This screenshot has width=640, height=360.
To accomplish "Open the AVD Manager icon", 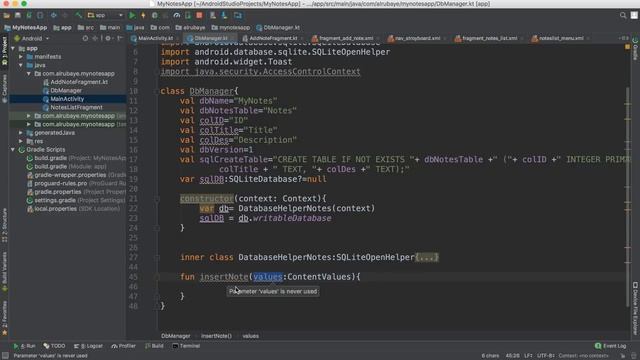I will tap(213, 16).
